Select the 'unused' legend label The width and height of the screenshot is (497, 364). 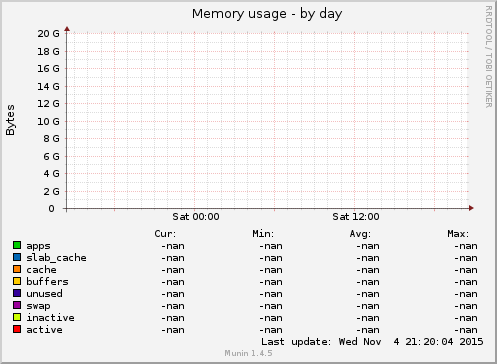[x=44, y=294]
